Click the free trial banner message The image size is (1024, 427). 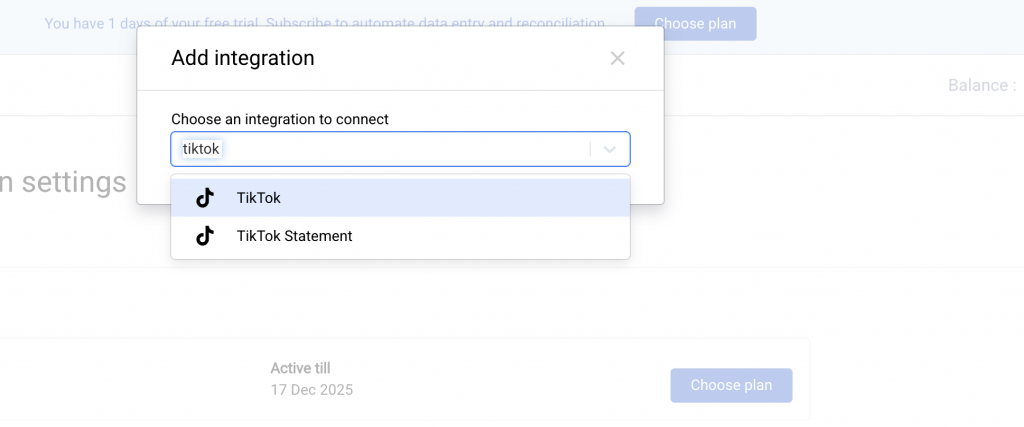coord(325,23)
